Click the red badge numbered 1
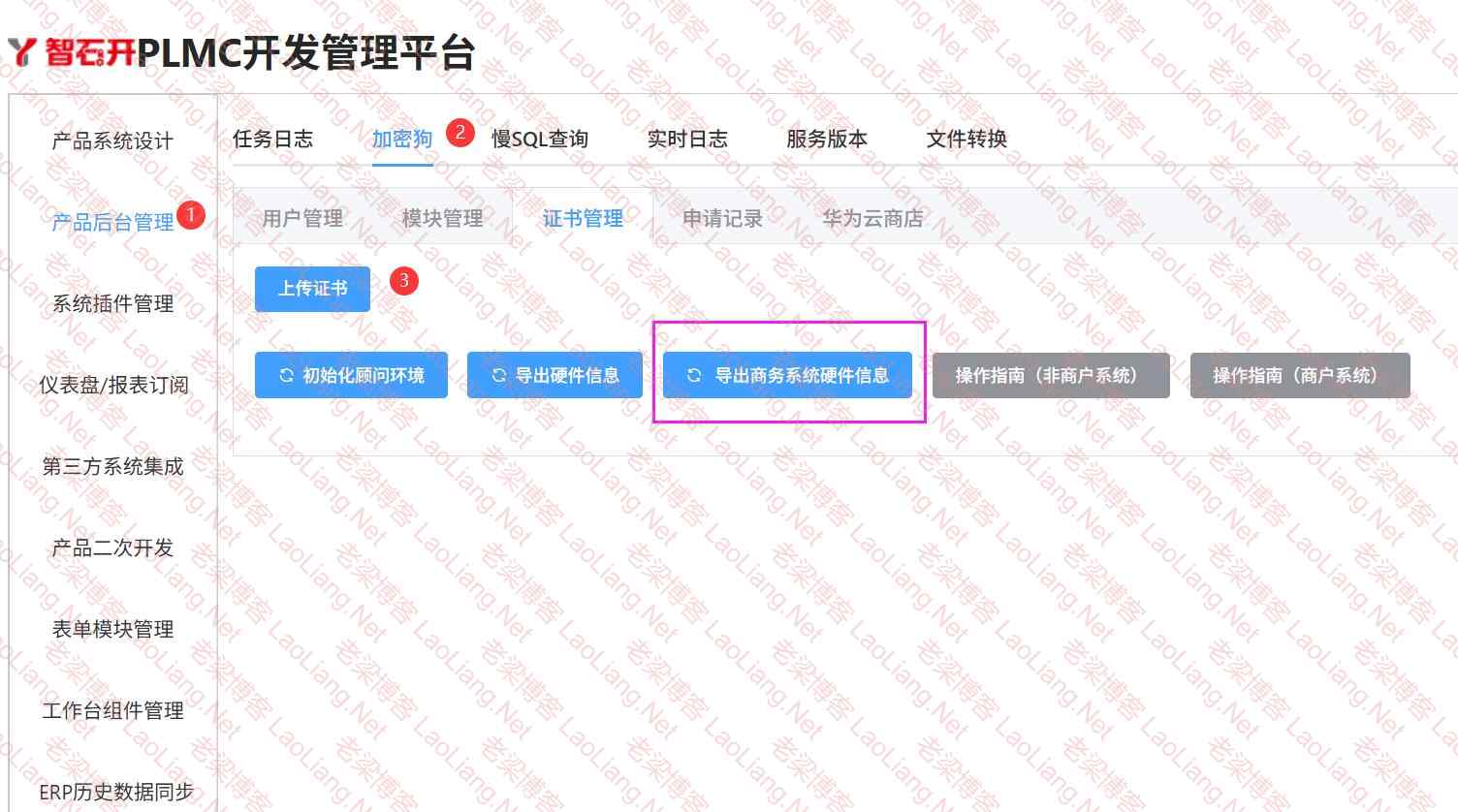 (x=191, y=214)
